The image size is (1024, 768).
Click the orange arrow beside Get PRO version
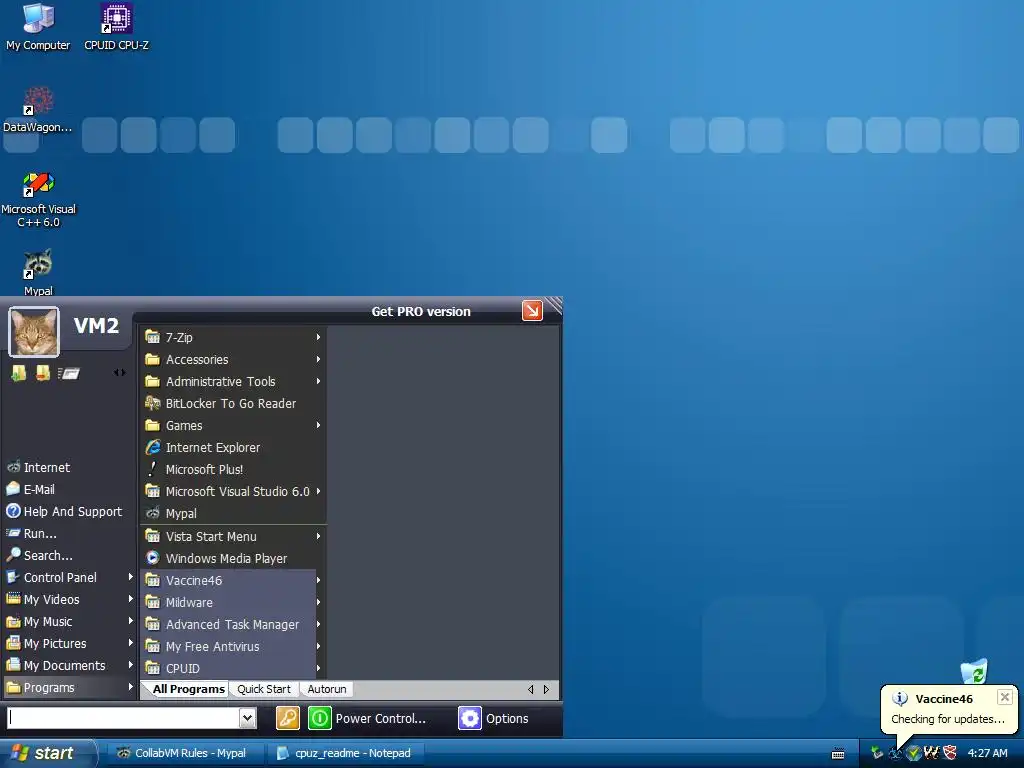532,311
